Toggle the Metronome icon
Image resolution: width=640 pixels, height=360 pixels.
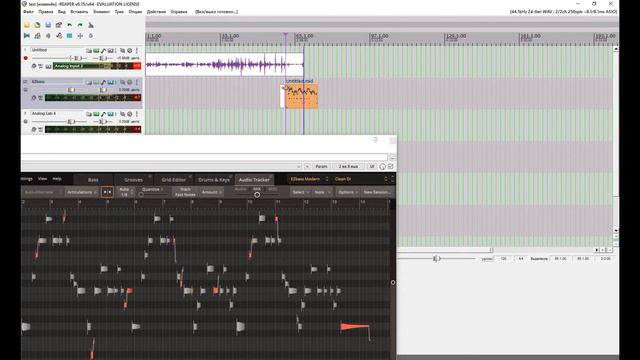[91, 25]
